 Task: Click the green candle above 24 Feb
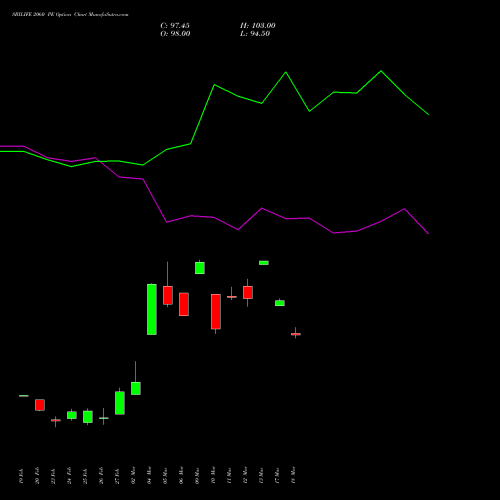(72, 415)
